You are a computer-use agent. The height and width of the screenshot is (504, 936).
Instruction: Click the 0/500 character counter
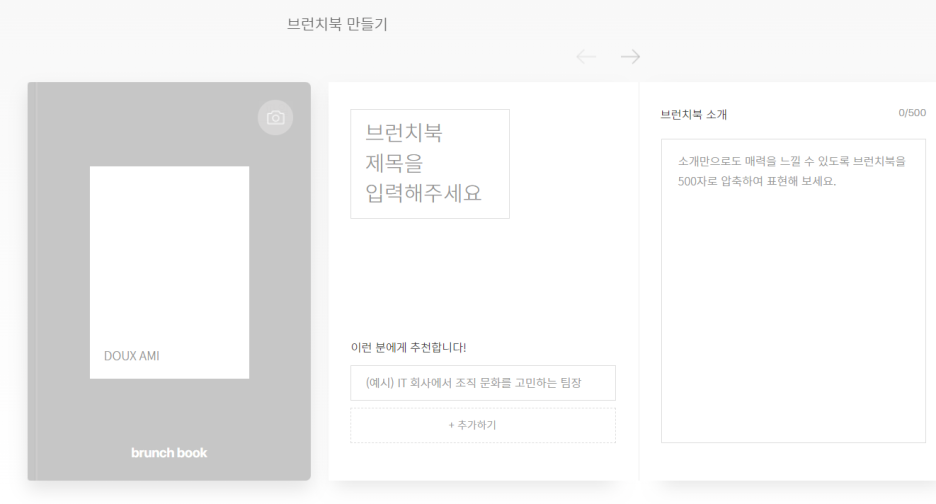[912, 113]
